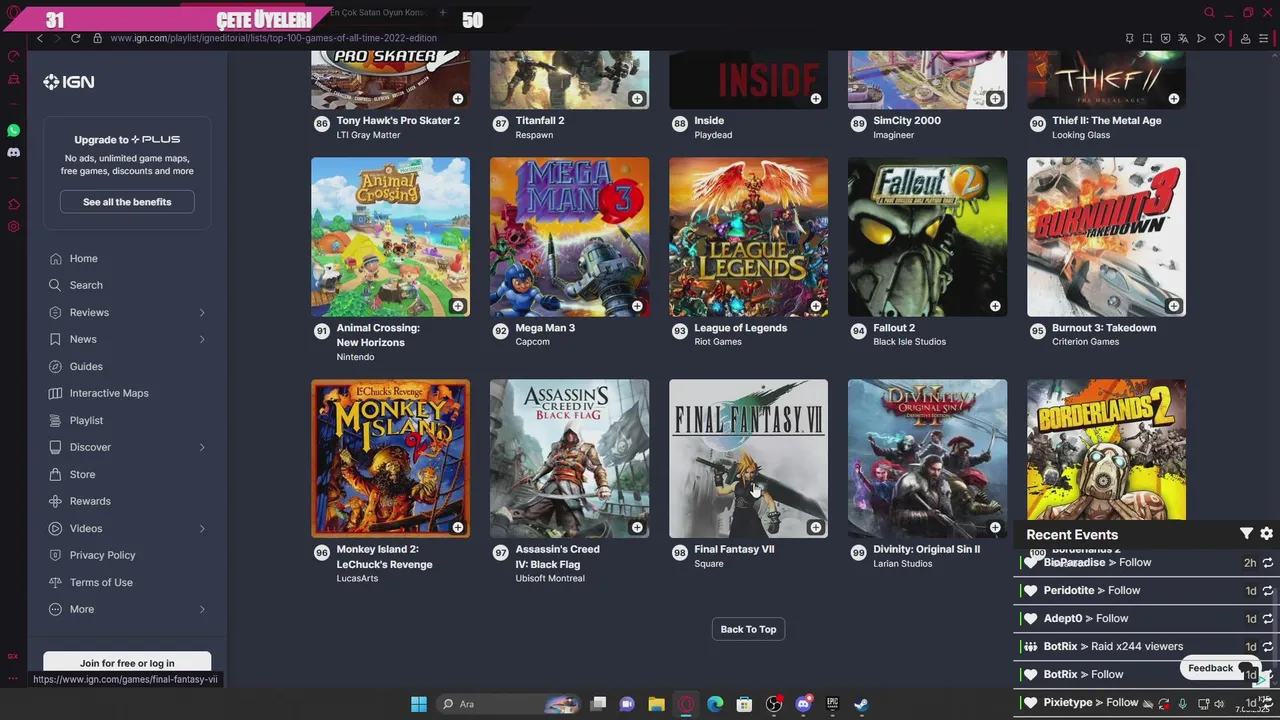The width and height of the screenshot is (1280, 720).
Task: Open Rewards in the sidebar
Action: pos(90,501)
